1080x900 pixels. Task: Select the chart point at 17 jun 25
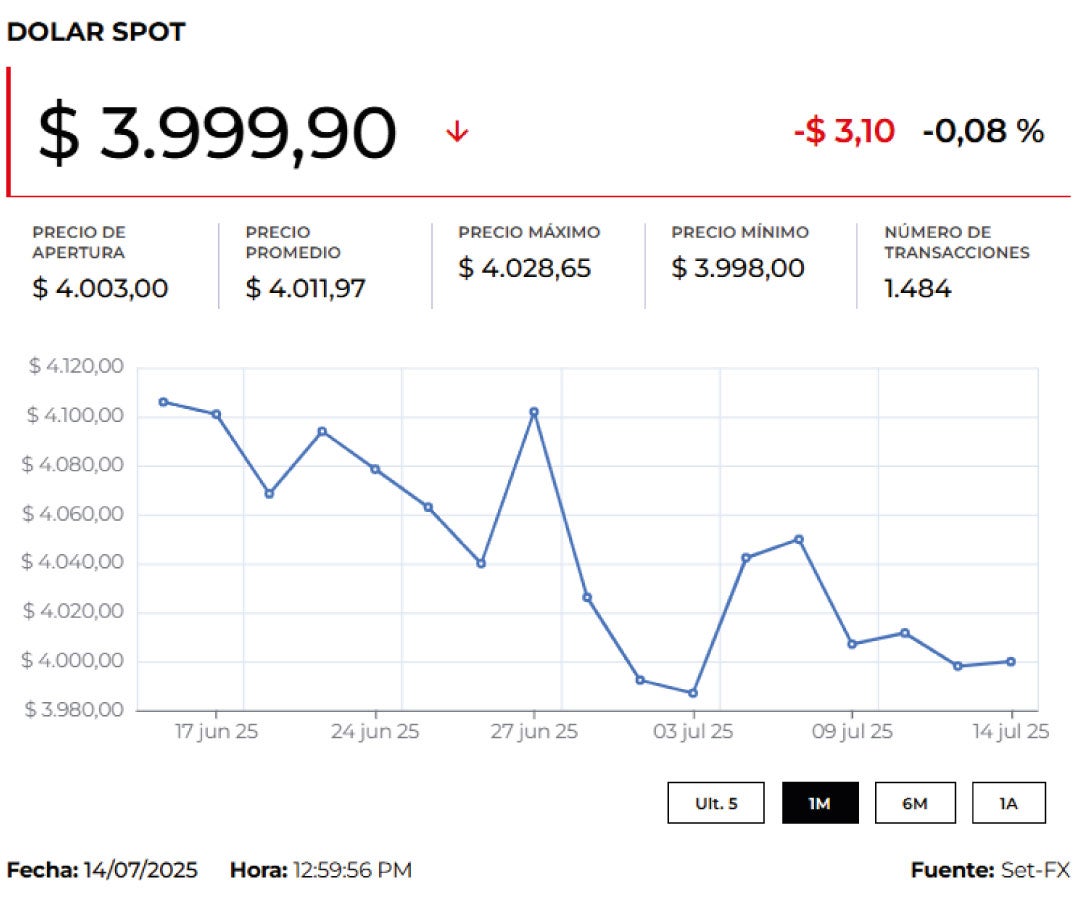click(x=216, y=414)
